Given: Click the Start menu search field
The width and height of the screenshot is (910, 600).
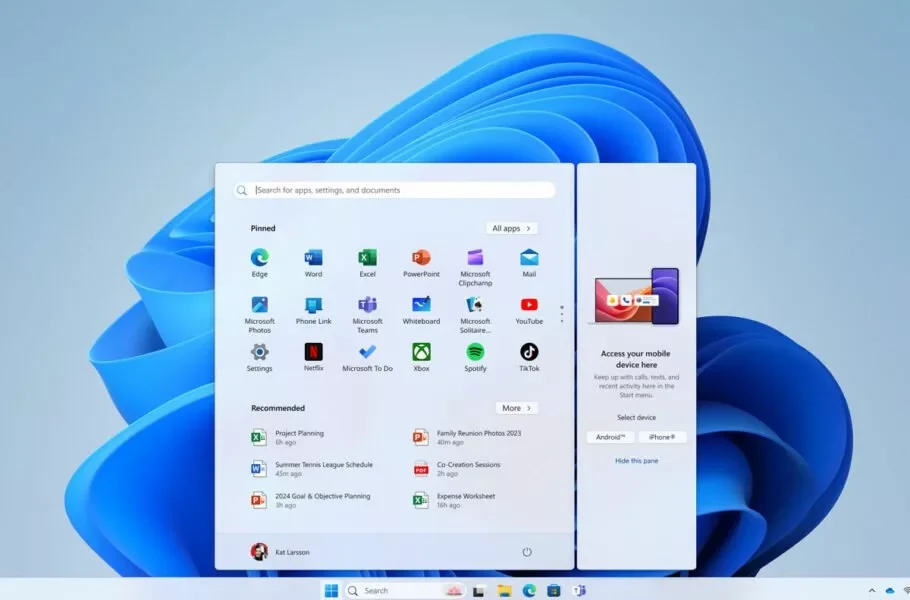Looking at the screenshot, I should (400, 190).
